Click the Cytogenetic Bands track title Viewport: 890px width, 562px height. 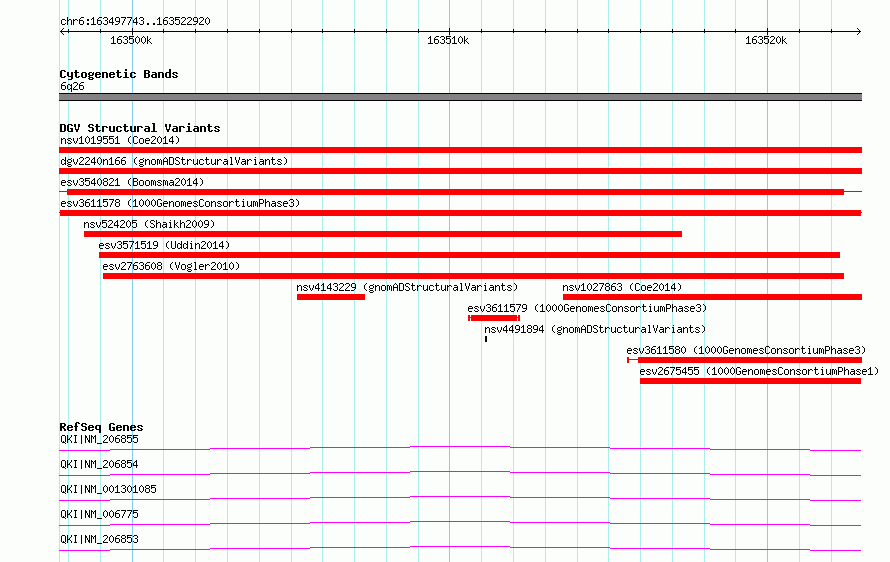pos(119,74)
